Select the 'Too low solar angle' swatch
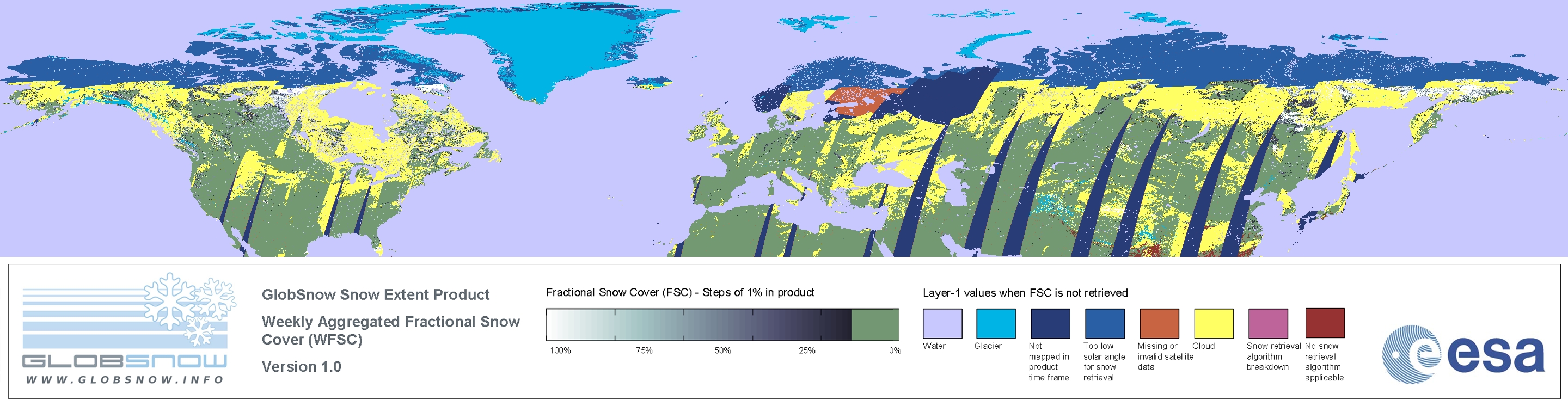This screenshot has height=406, width=1568. point(1104,323)
